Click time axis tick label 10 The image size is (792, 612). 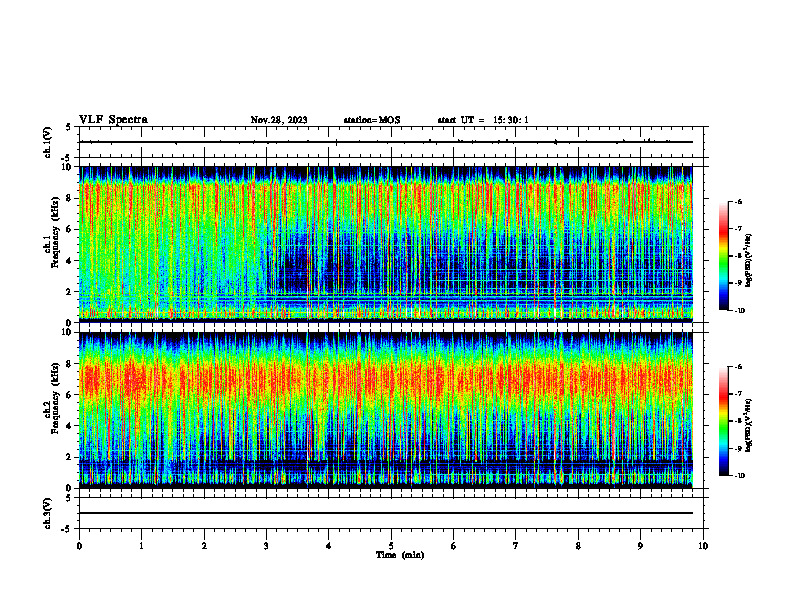703,546
